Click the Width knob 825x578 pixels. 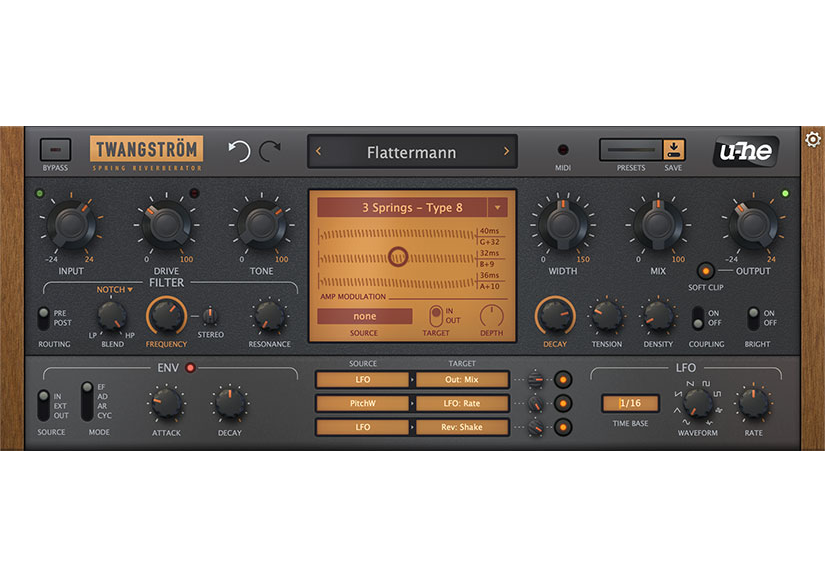click(562, 225)
